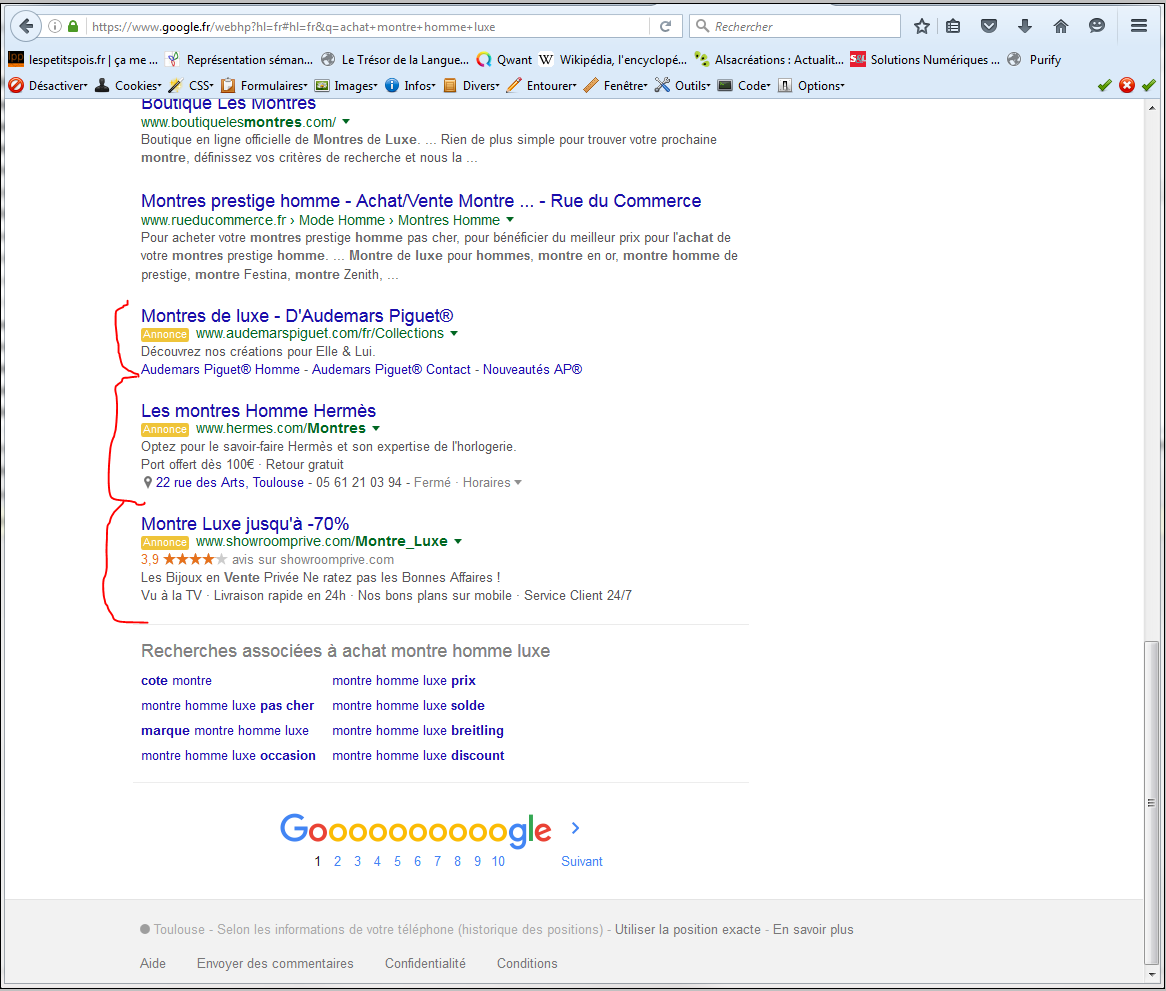Screen dimensions: 1166x991
Task: Click the next chevron beside Google logo
Action: (576, 828)
